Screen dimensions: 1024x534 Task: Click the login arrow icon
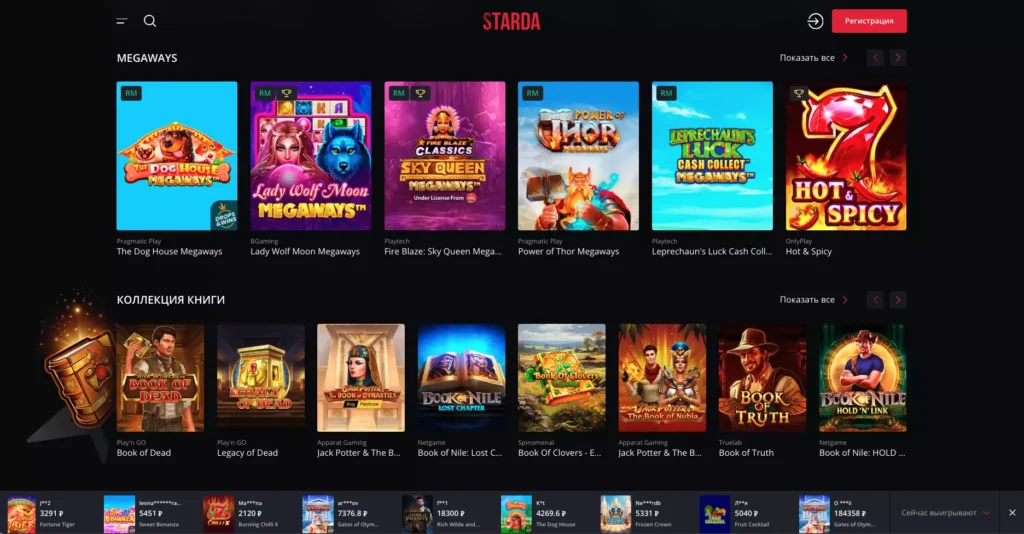pyautogui.click(x=815, y=21)
